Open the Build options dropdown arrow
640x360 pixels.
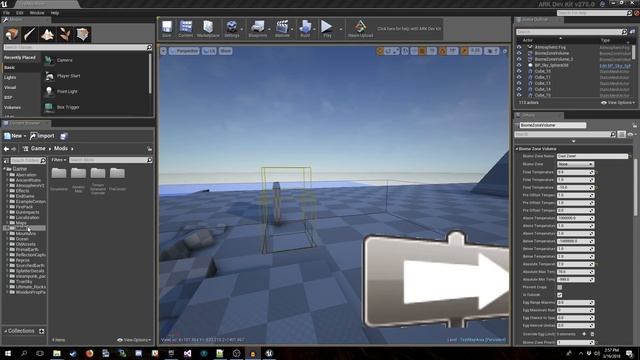(x=314, y=29)
